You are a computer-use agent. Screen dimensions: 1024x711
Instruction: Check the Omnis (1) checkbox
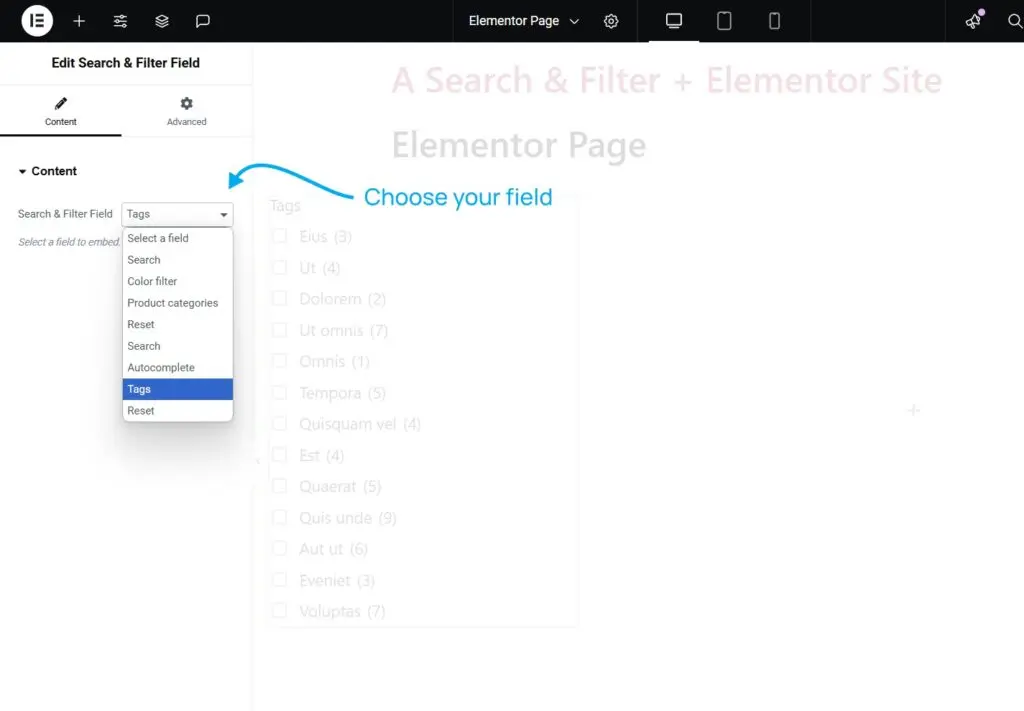click(x=280, y=361)
